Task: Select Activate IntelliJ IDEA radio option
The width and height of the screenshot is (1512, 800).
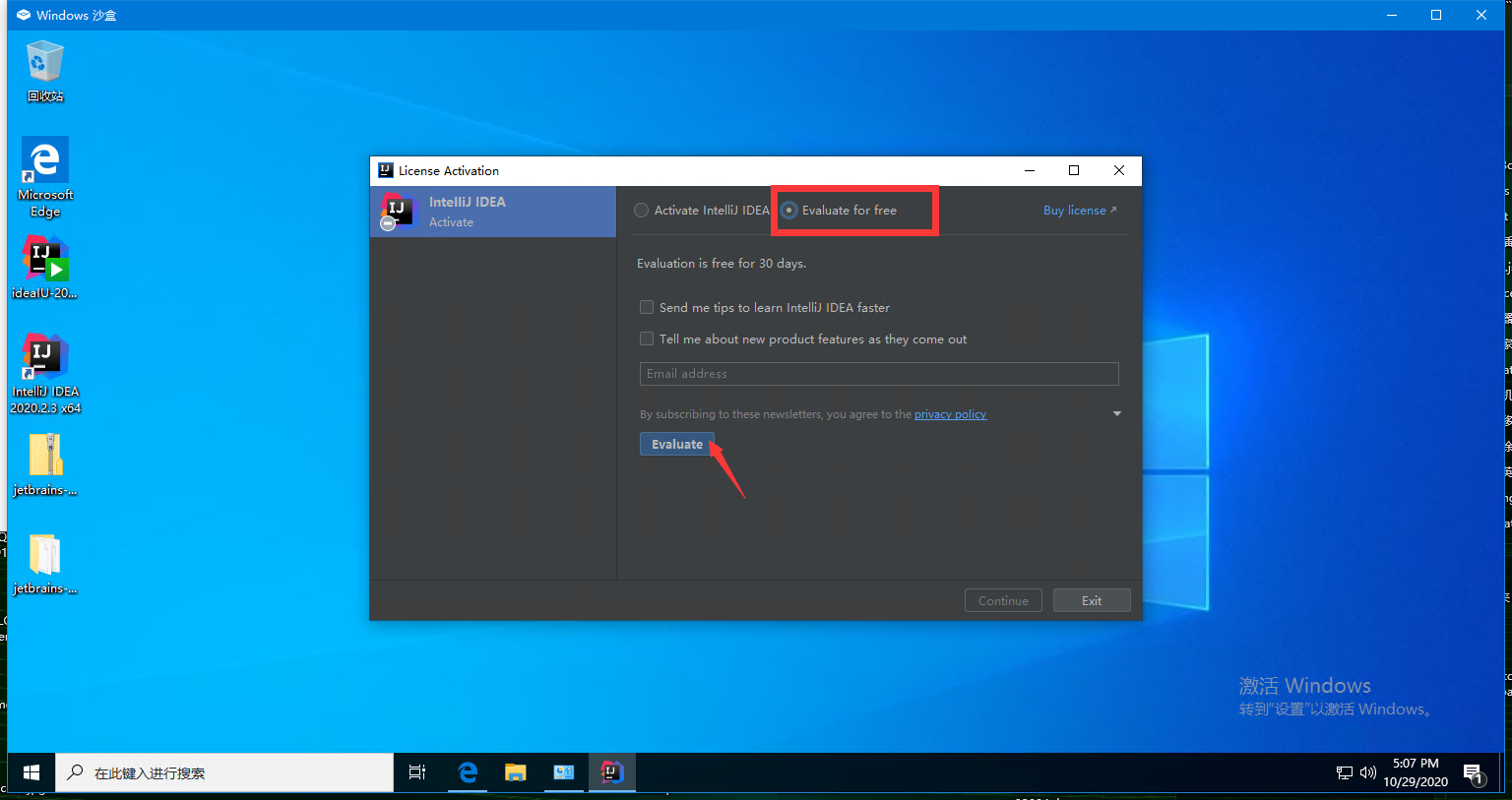Action: (702, 211)
